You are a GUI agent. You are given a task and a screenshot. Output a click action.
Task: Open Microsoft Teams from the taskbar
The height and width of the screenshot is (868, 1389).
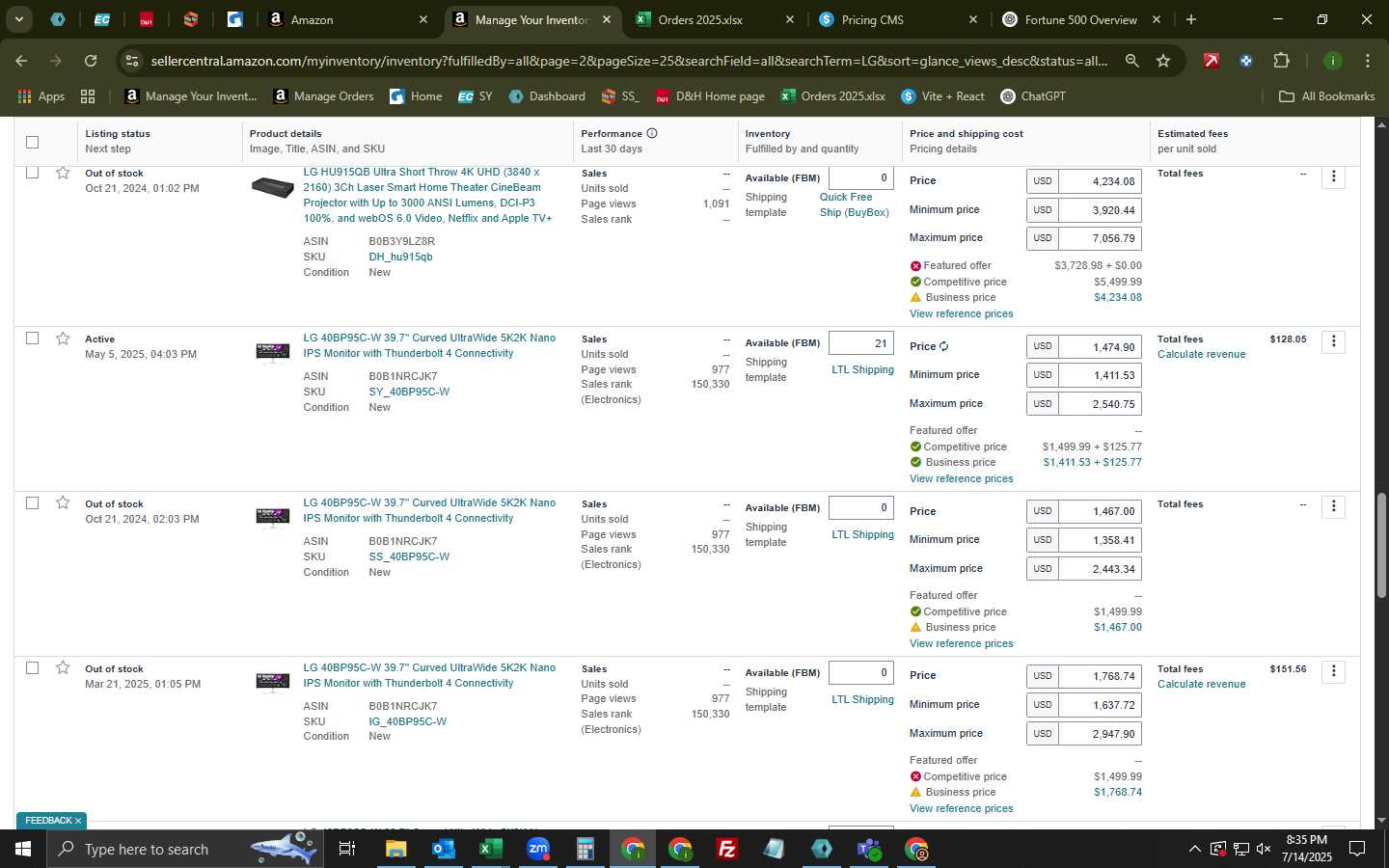(x=869, y=849)
